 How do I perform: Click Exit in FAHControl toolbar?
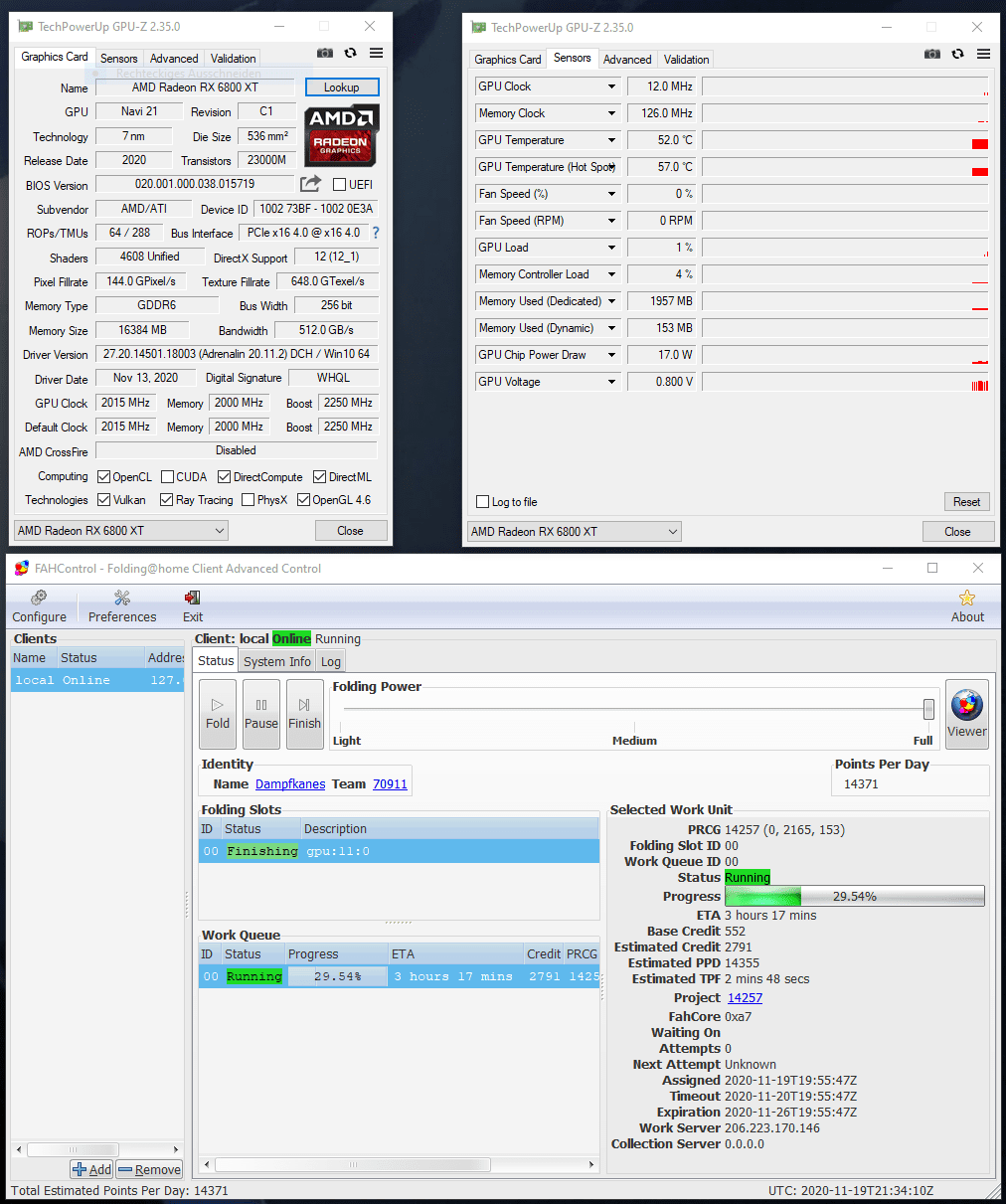tap(193, 606)
